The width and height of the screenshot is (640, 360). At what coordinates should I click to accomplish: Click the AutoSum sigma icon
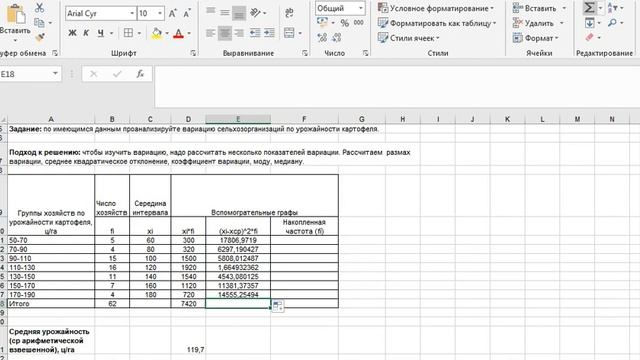pyautogui.click(x=589, y=7)
